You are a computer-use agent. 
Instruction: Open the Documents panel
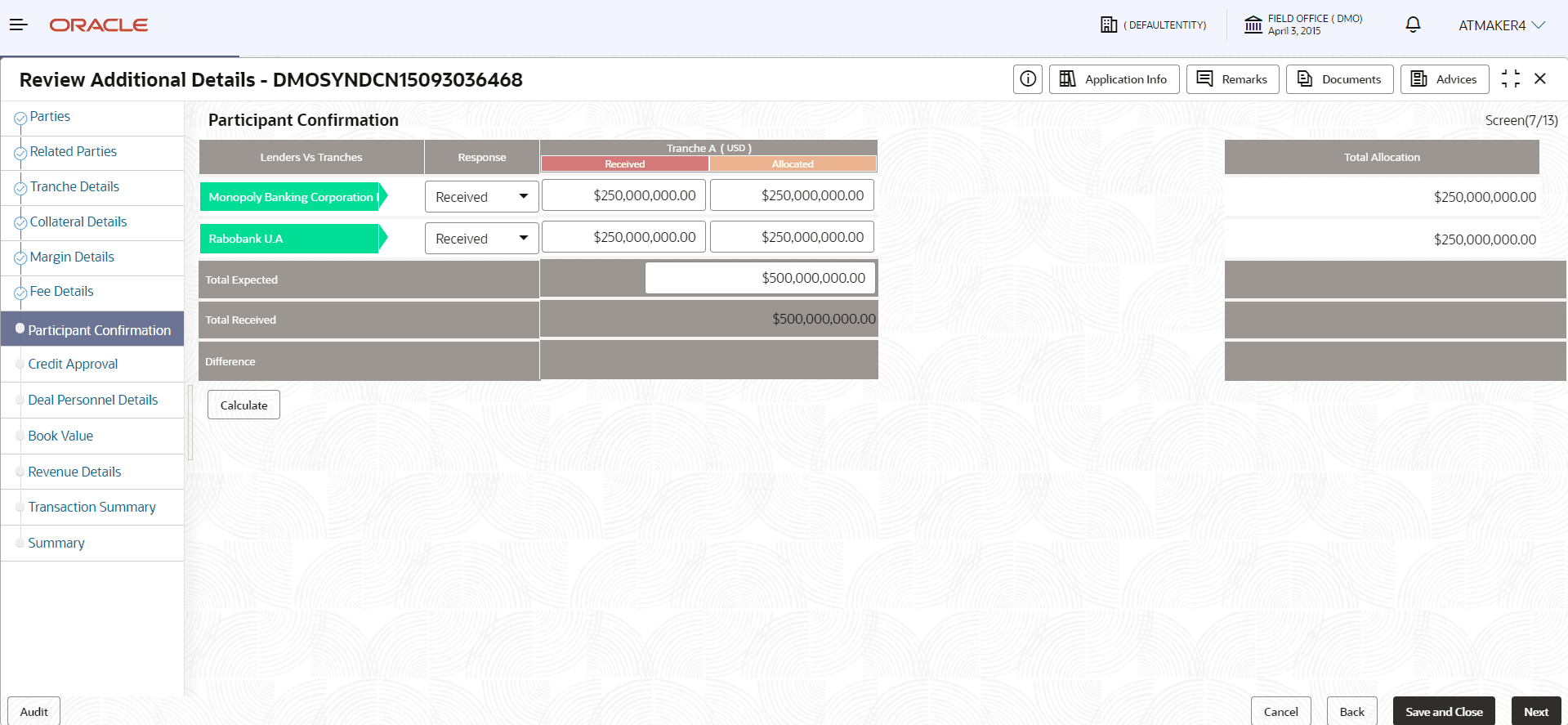[1340, 79]
